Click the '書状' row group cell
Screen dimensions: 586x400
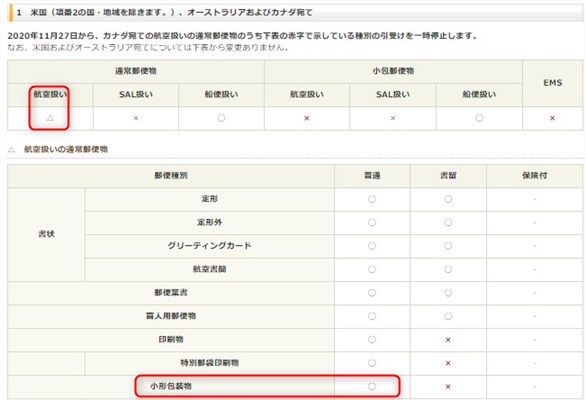pos(46,234)
